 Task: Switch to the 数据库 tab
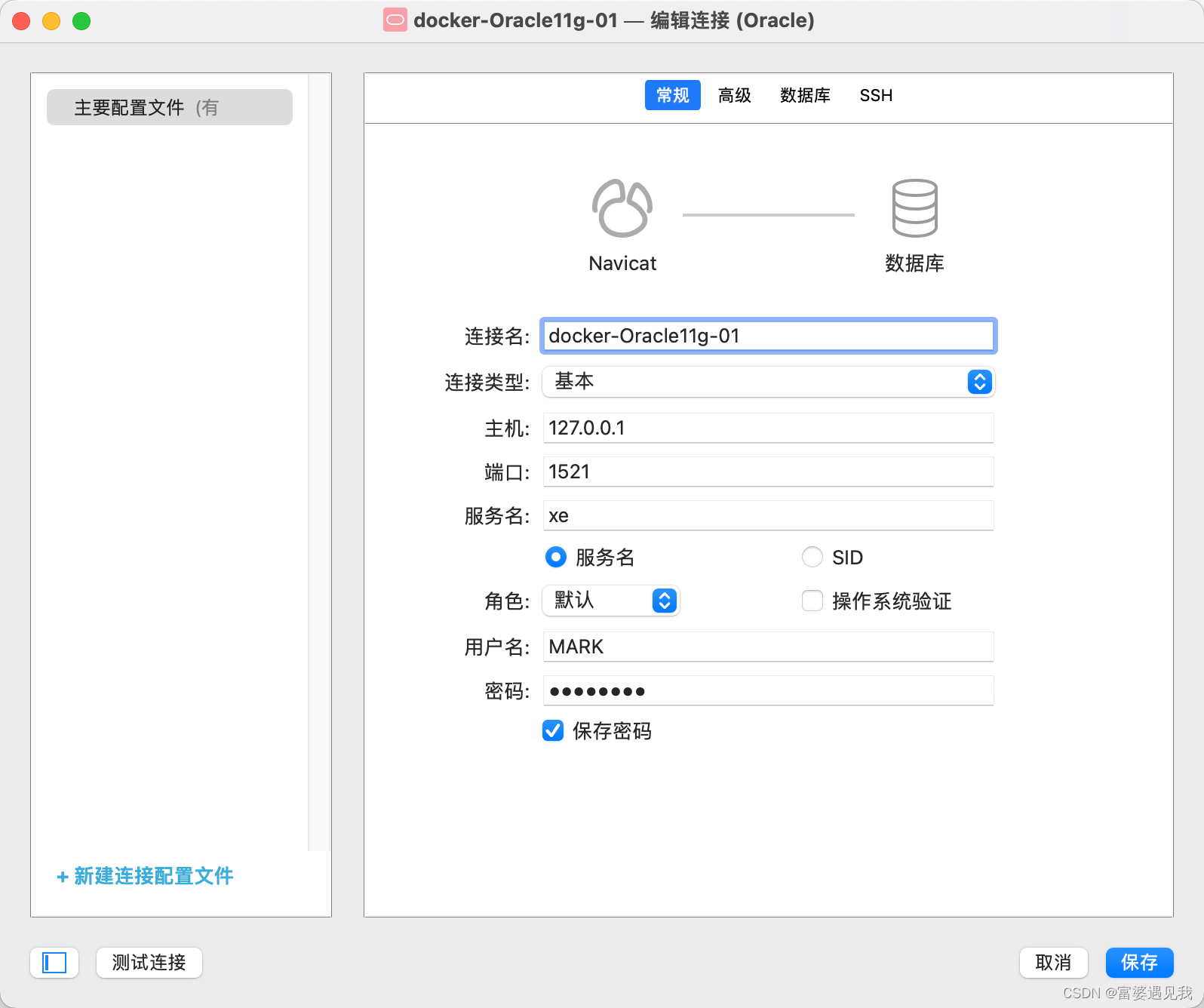(x=805, y=95)
